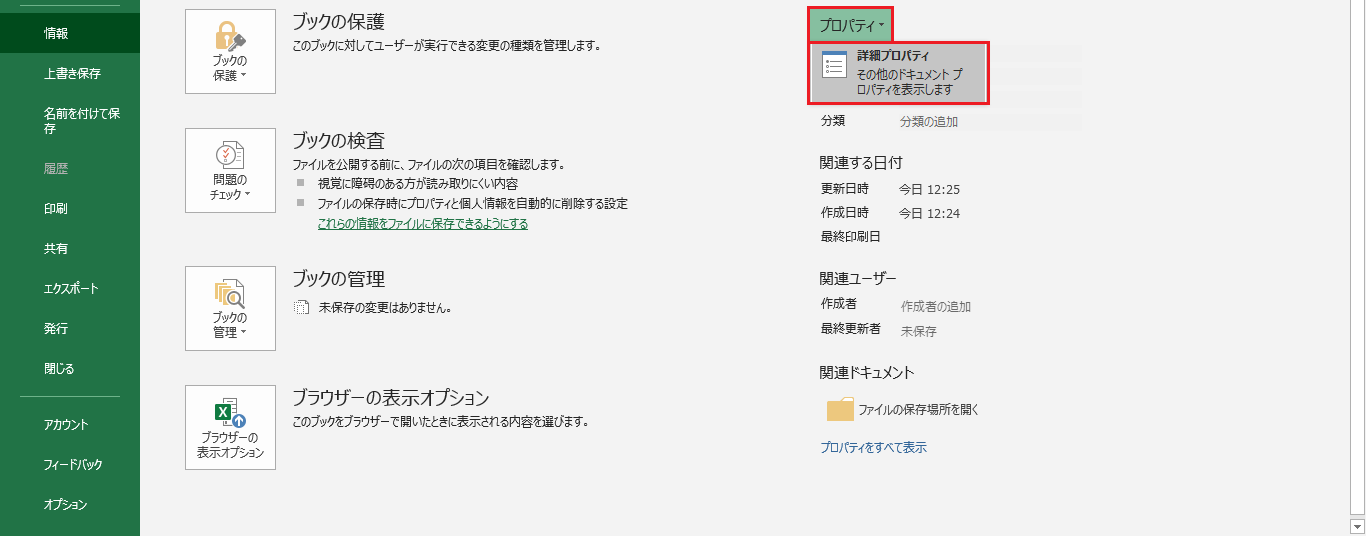Click 最終印刷日 label
The width and height of the screenshot is (1366, 536).
tap(851, 237)
